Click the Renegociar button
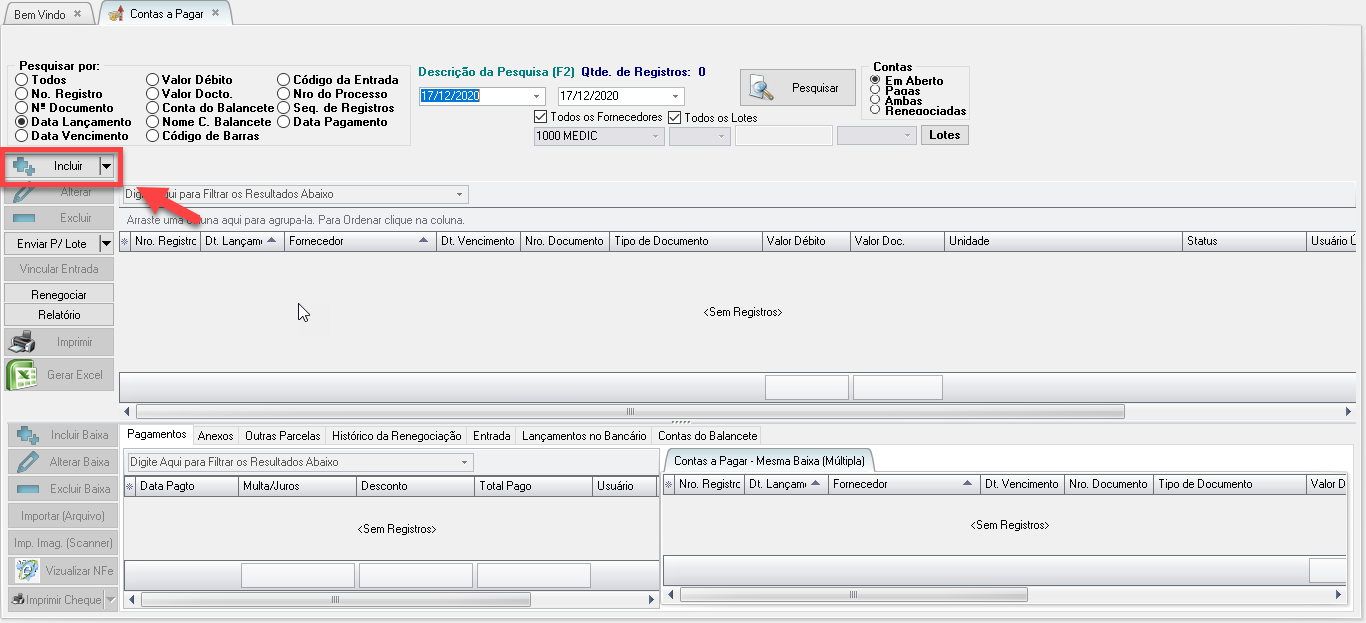This screenshot has width=1366, height=623. tap(59, 295)
